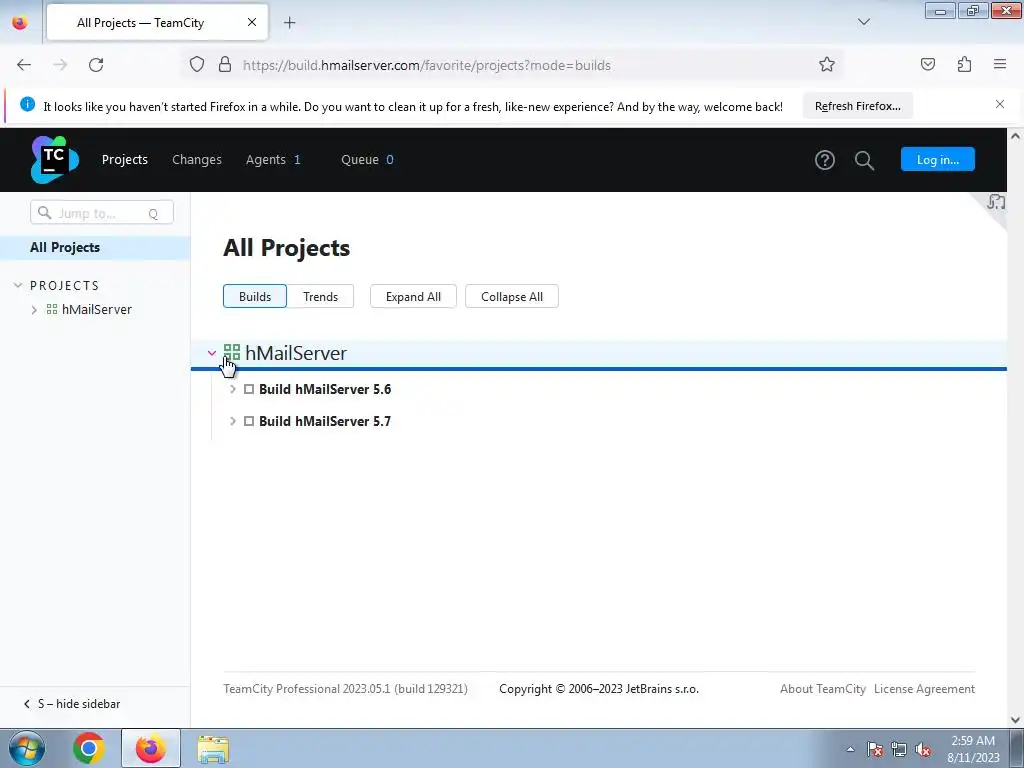
Task: Open File Explorer from the taskbar
Action: coord(213,749)
